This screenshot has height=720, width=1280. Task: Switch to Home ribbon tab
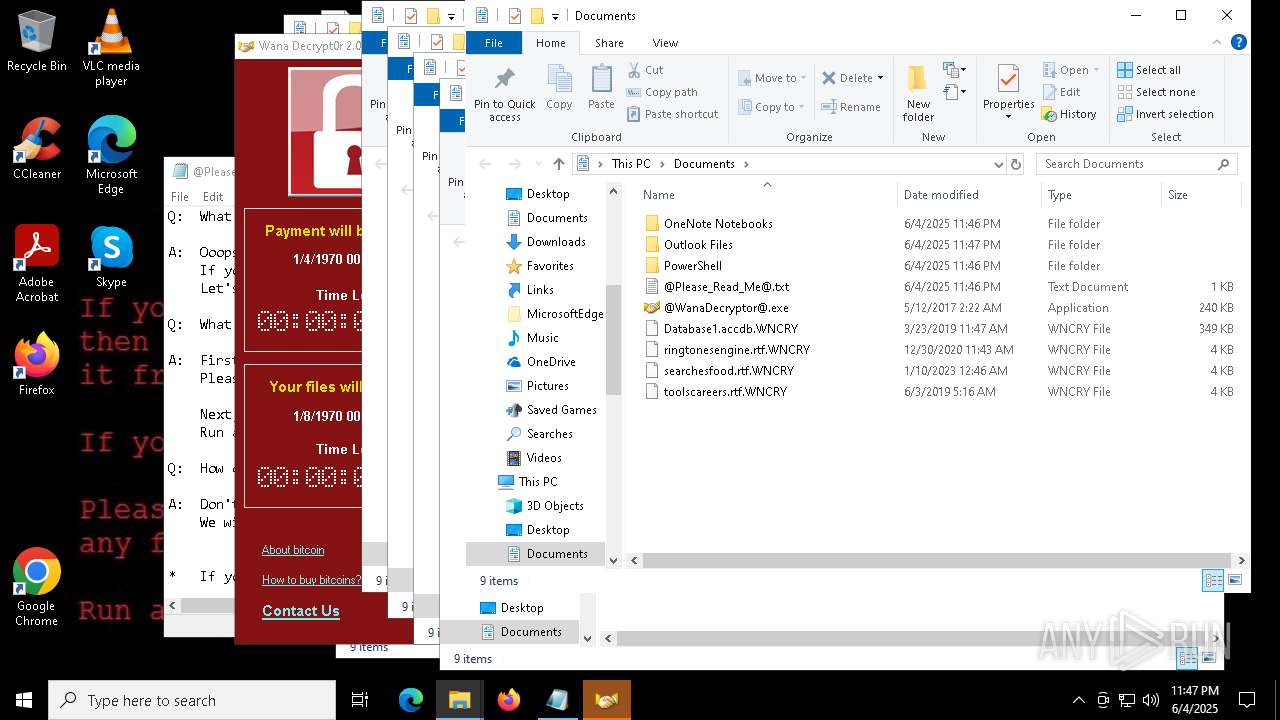(x=551, y=43)
